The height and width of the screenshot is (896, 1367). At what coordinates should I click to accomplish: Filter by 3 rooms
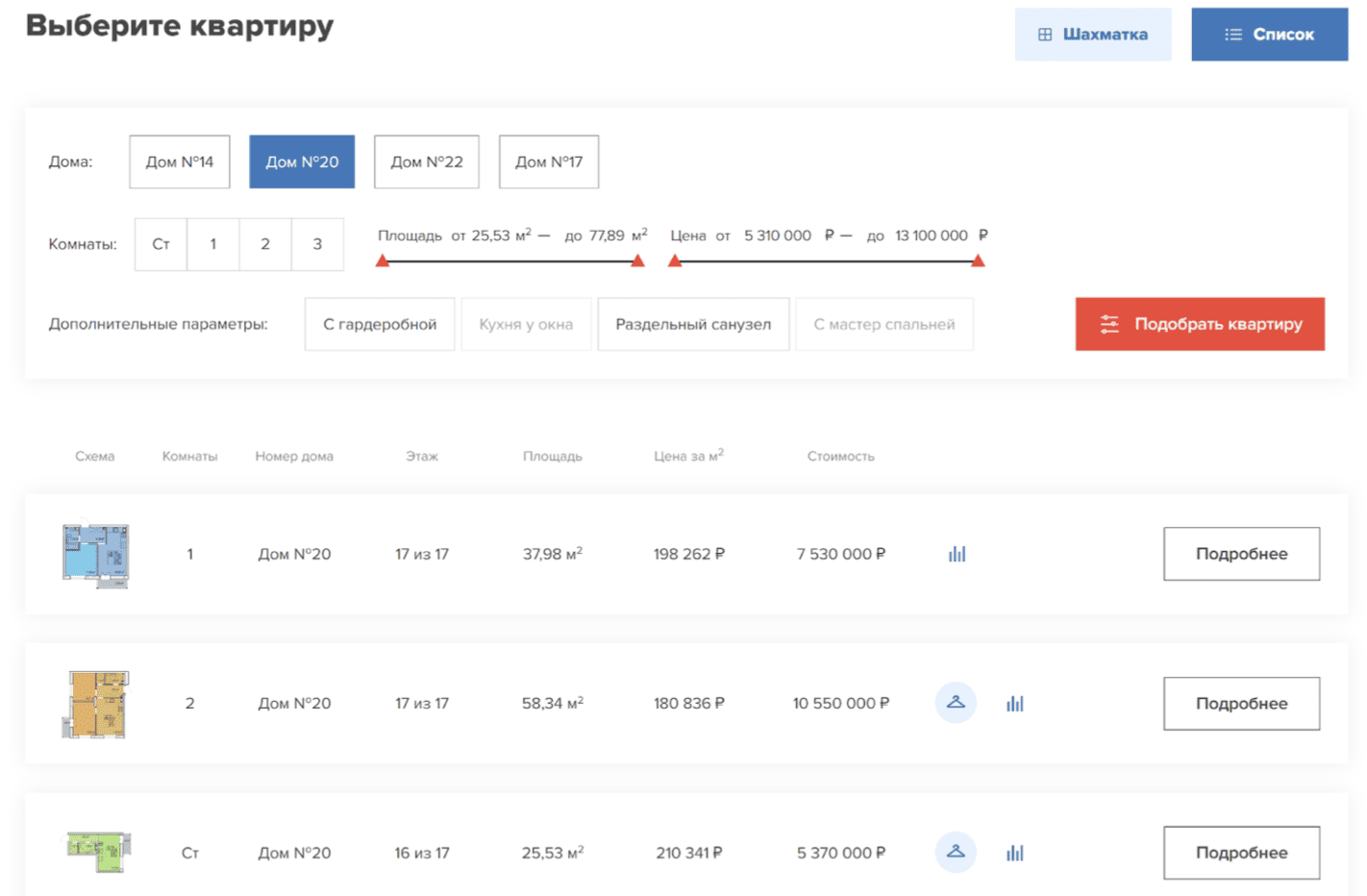click(317, 244)
